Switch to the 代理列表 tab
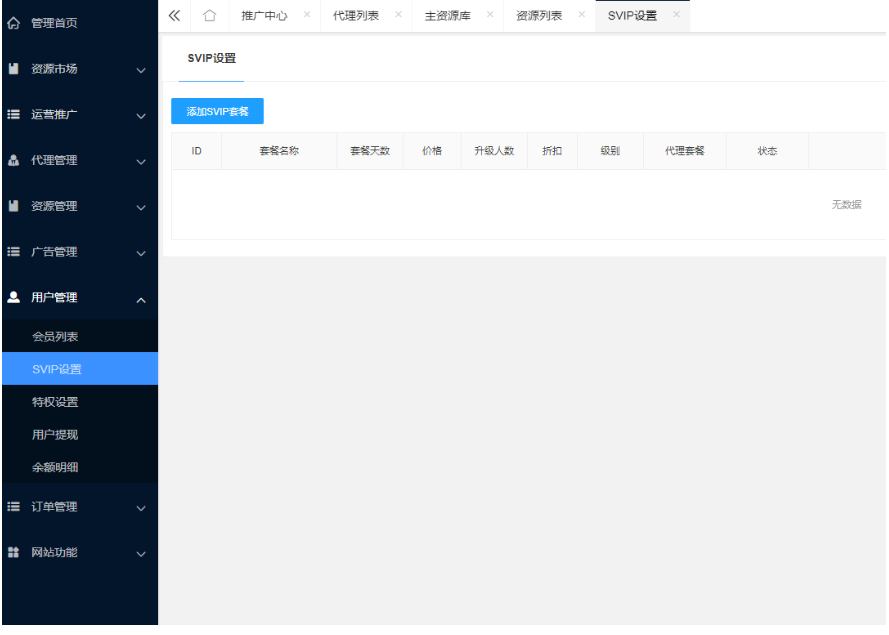Screen dimensions: 889x635 tap(356, 16)
